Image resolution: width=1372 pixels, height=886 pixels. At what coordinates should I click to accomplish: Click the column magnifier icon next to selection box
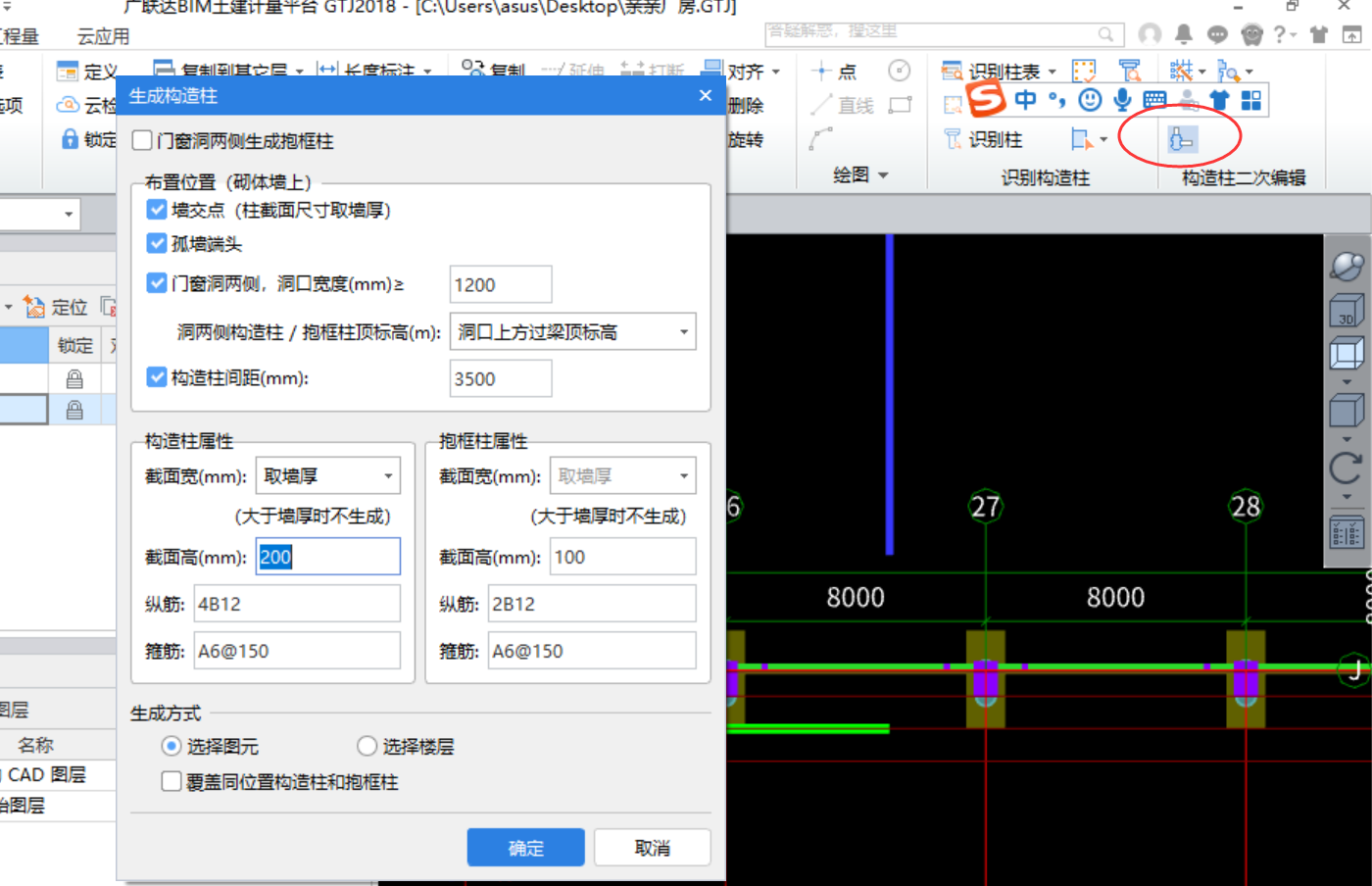pos(1130,71)
